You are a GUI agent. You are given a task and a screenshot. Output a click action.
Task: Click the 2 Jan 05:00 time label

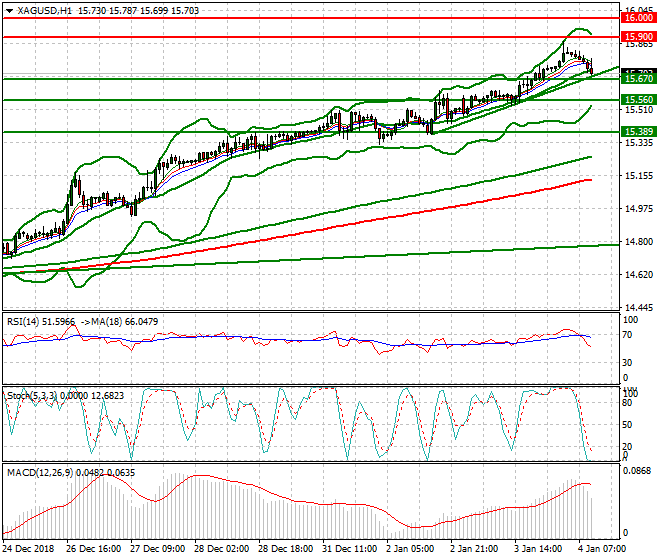(410, 549)
